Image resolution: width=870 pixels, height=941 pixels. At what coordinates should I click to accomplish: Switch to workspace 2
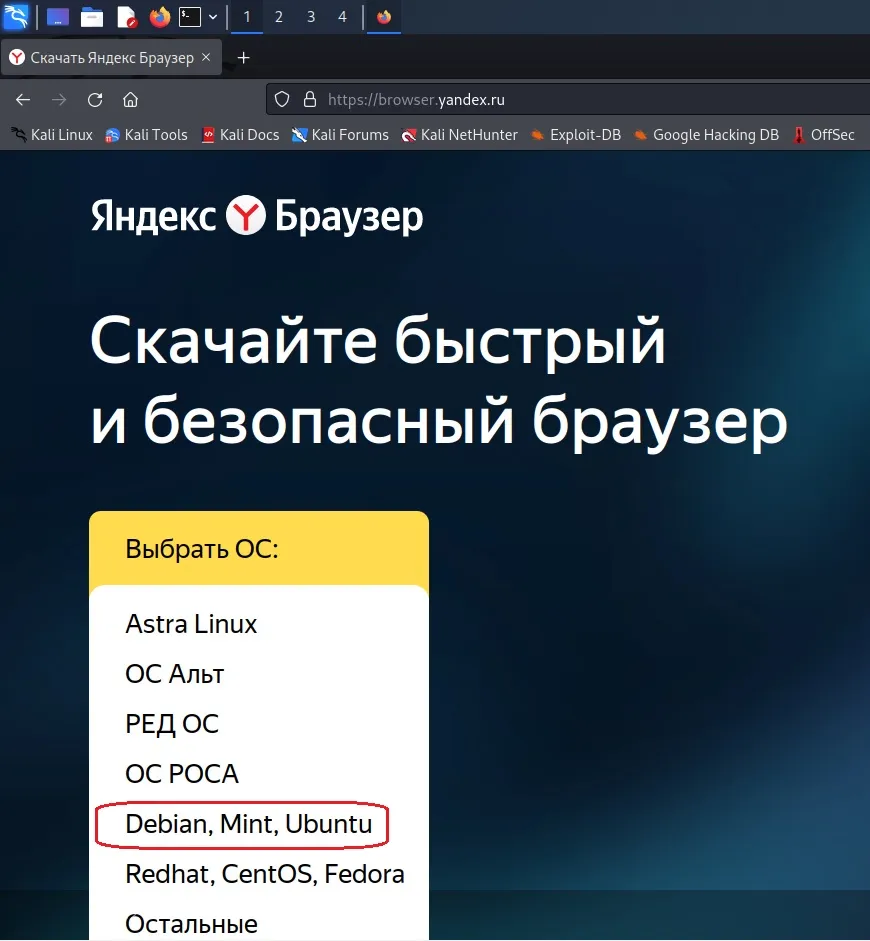click(x=278, y=17)
